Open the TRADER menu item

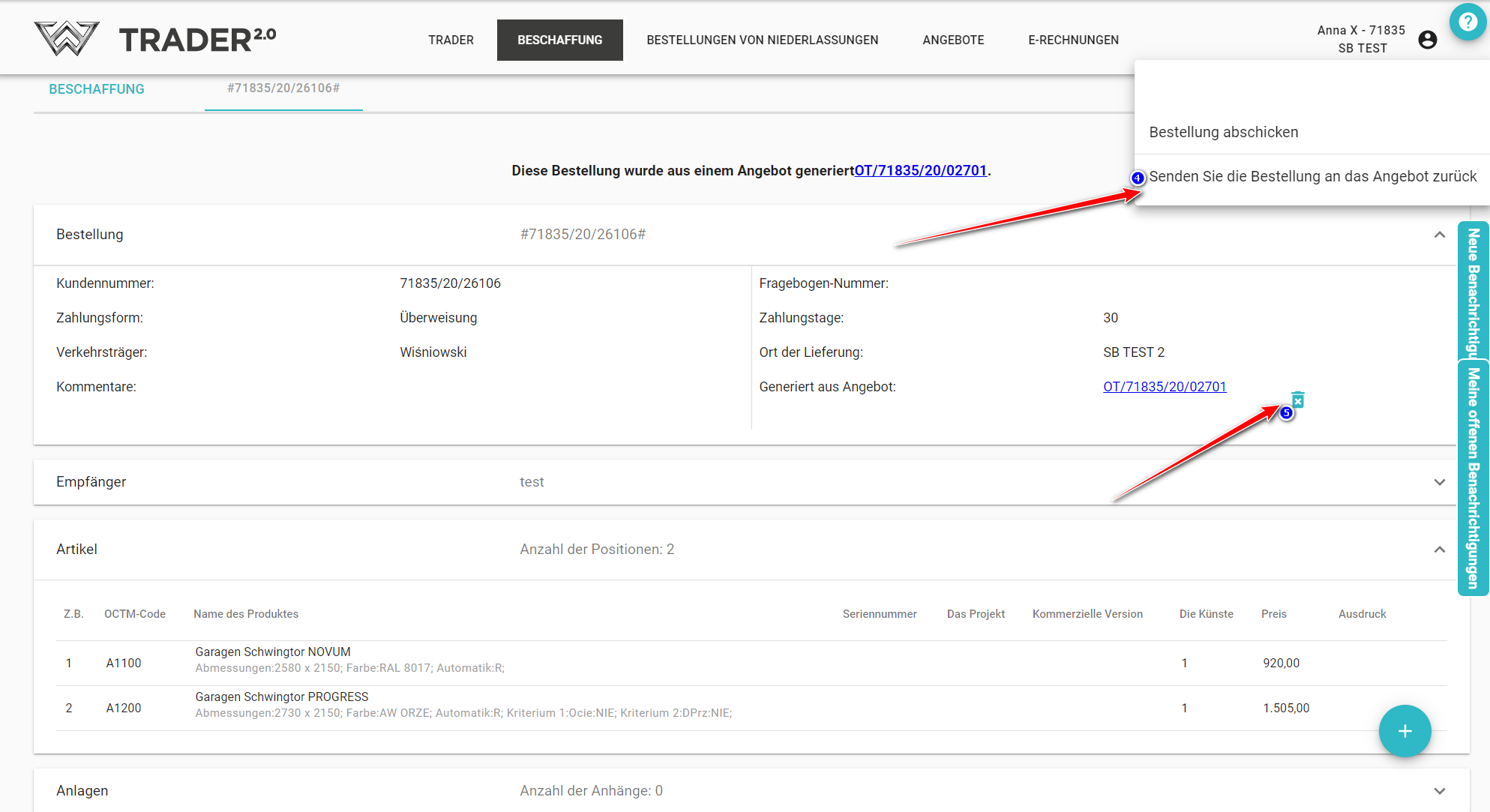451,40
